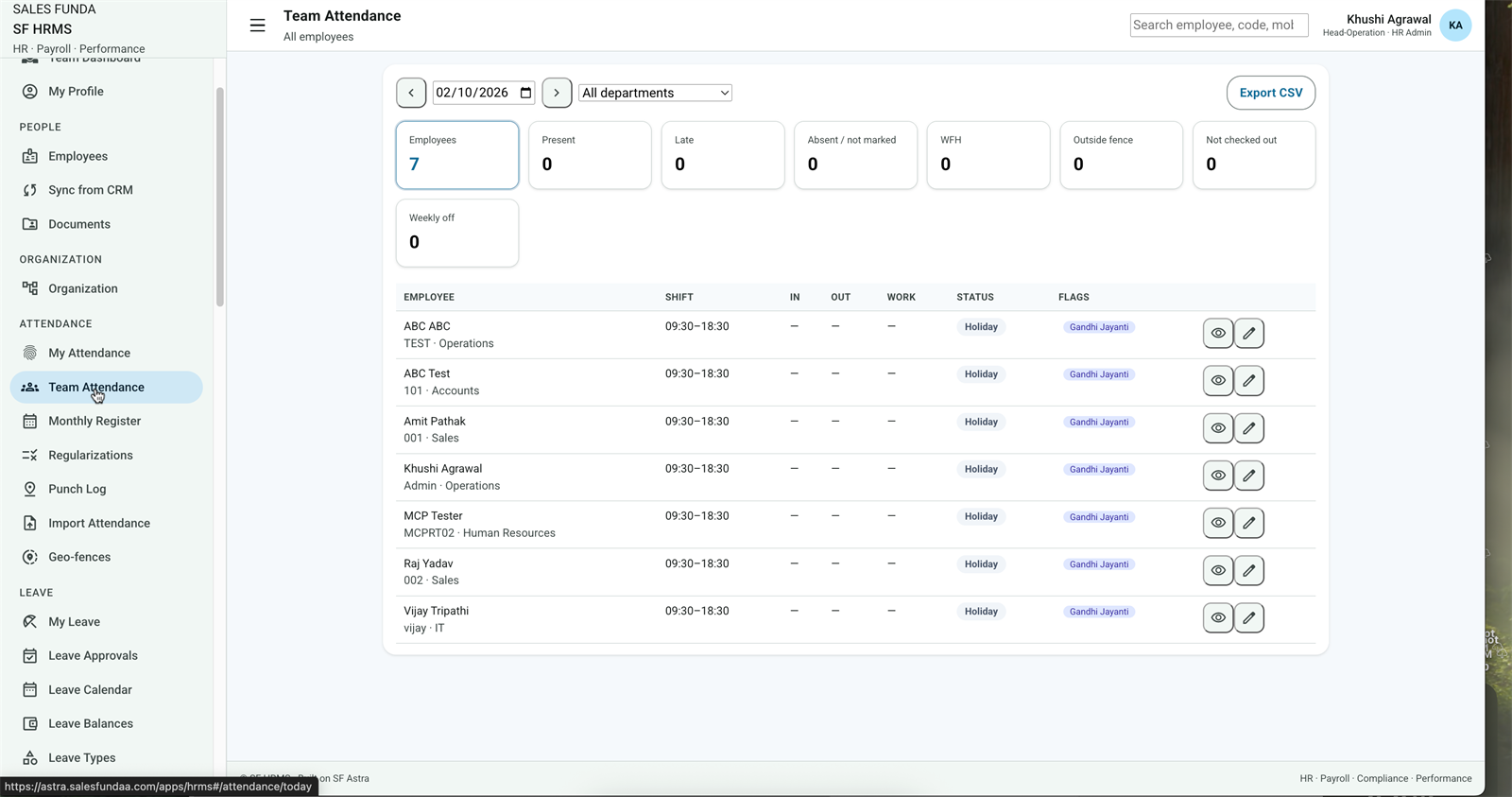
Task: Open Punch Log
Action: (107, 489)
